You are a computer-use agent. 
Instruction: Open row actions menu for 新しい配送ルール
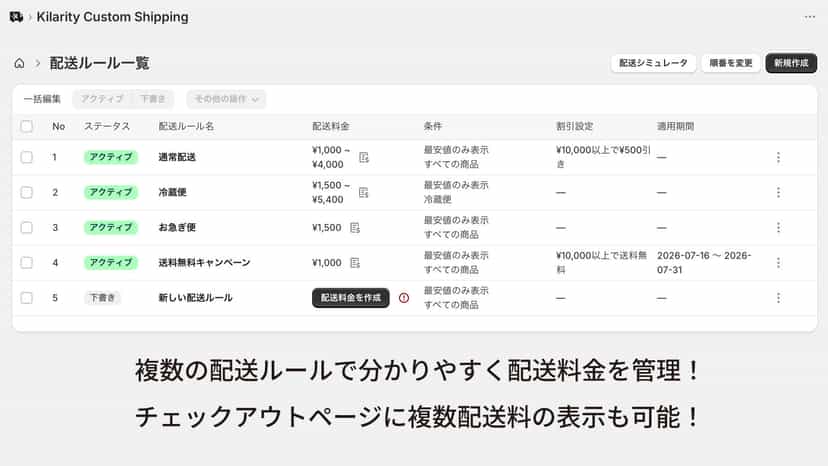pyautogui.click(x=778, y=298)
